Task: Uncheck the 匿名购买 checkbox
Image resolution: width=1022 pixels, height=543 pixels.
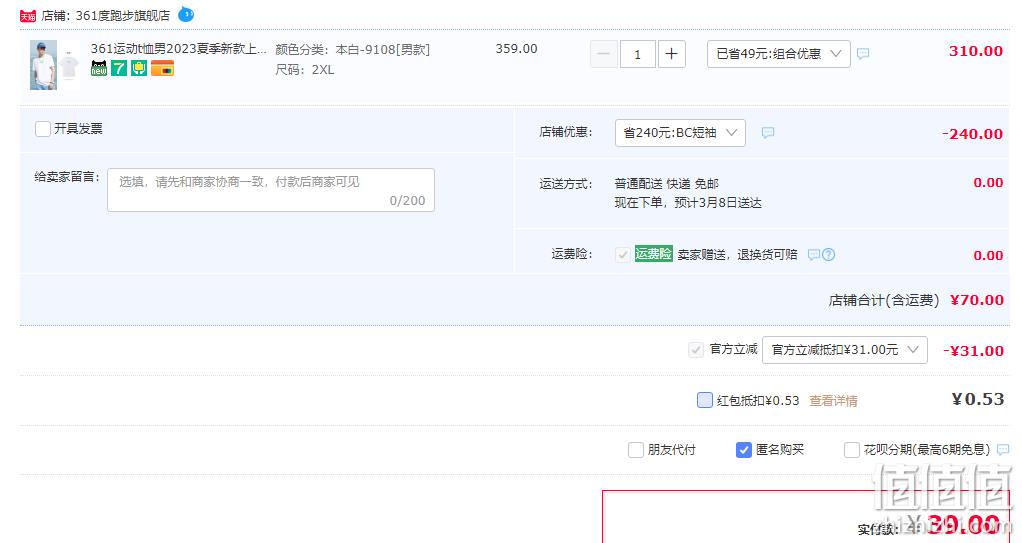Action: 744,450
